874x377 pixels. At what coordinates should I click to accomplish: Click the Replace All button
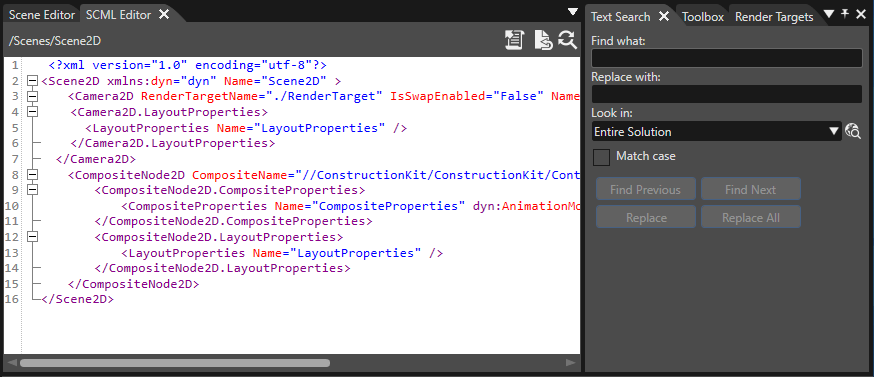(x=750, y=218)
